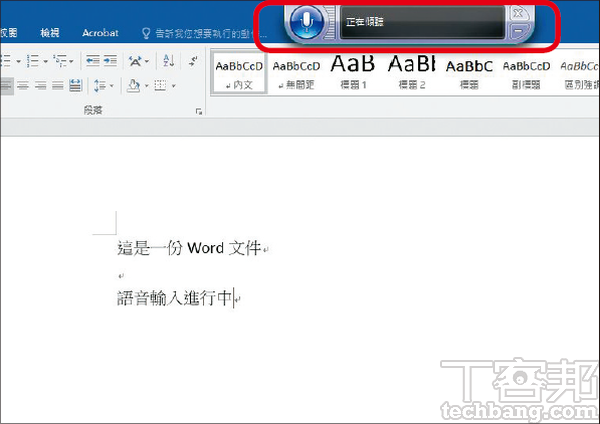Click the 段落 group label
600x424 pixels.
coord(93,110)
